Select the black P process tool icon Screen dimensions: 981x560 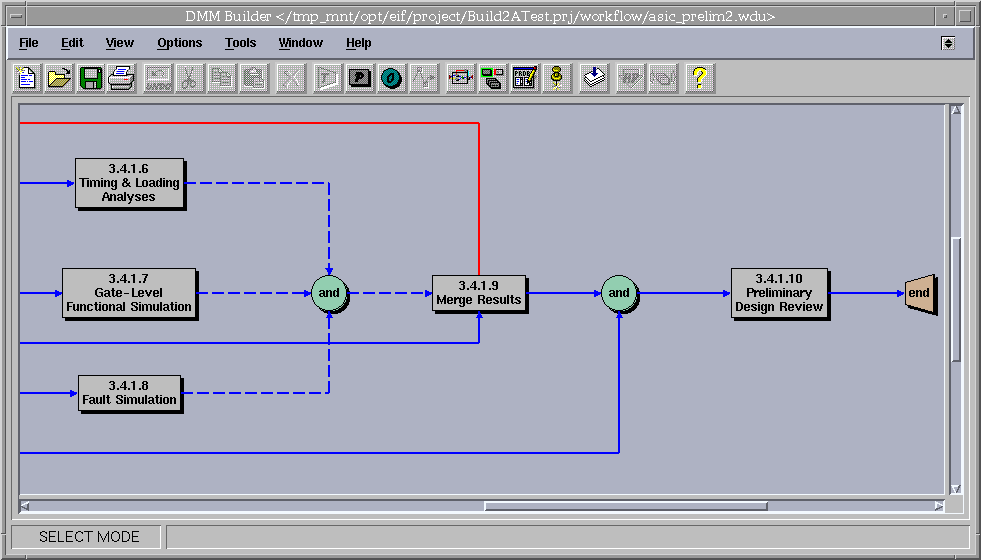359,77
